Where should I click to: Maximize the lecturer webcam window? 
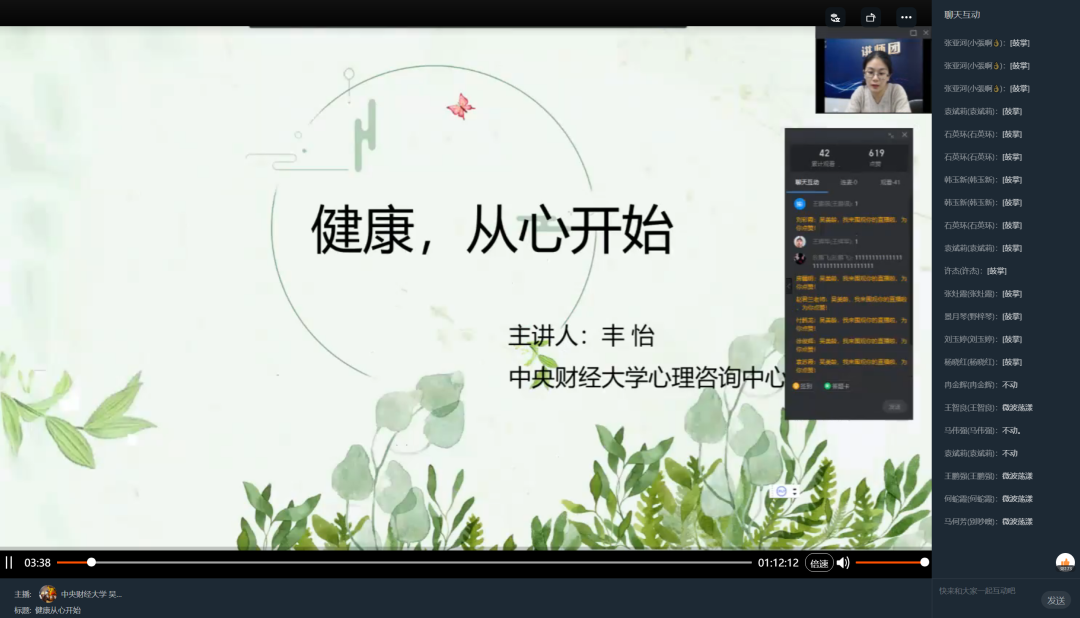pyautogui.click(x=913, y=33)
